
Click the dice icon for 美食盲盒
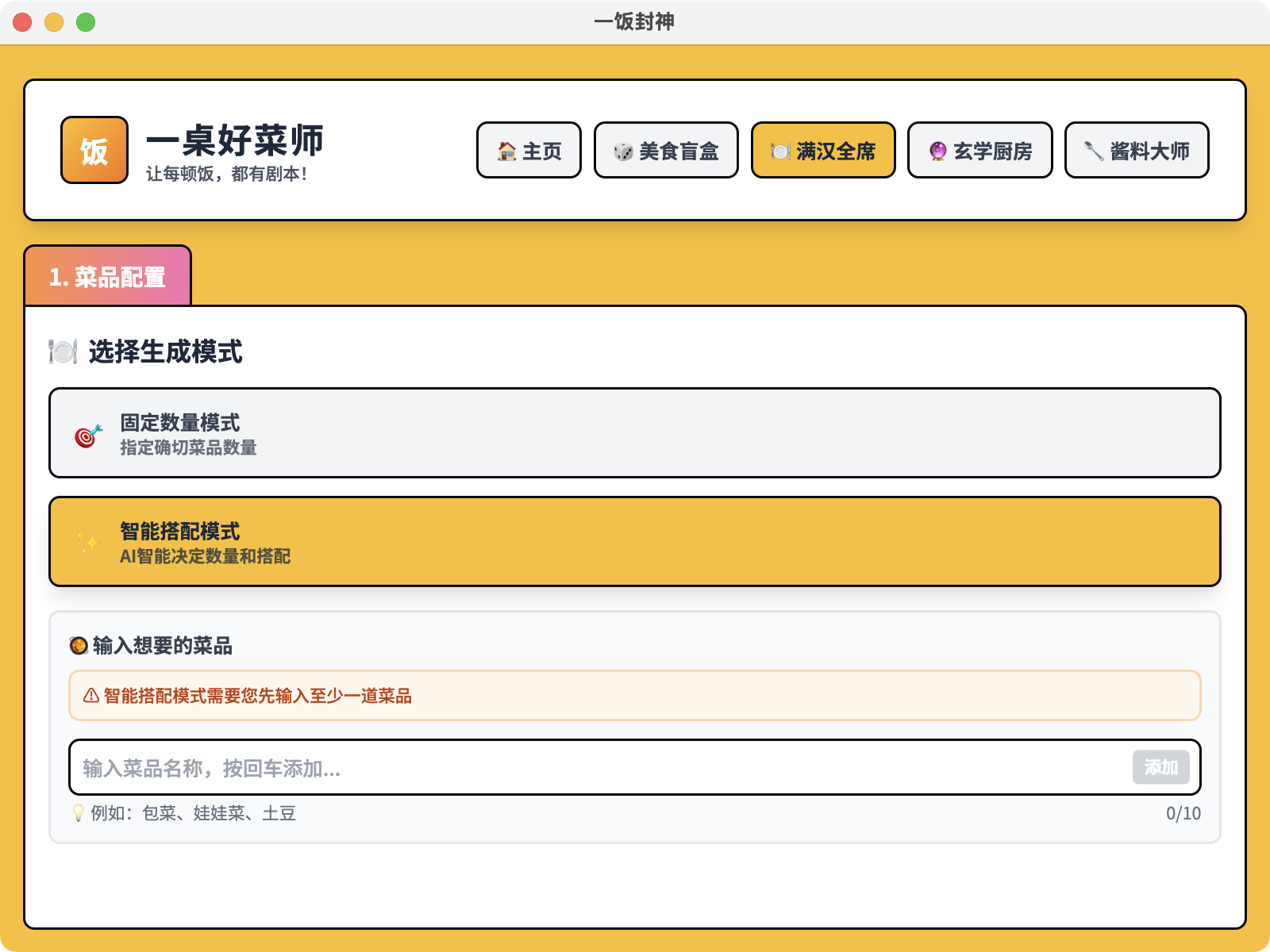[x=623, y=152]
